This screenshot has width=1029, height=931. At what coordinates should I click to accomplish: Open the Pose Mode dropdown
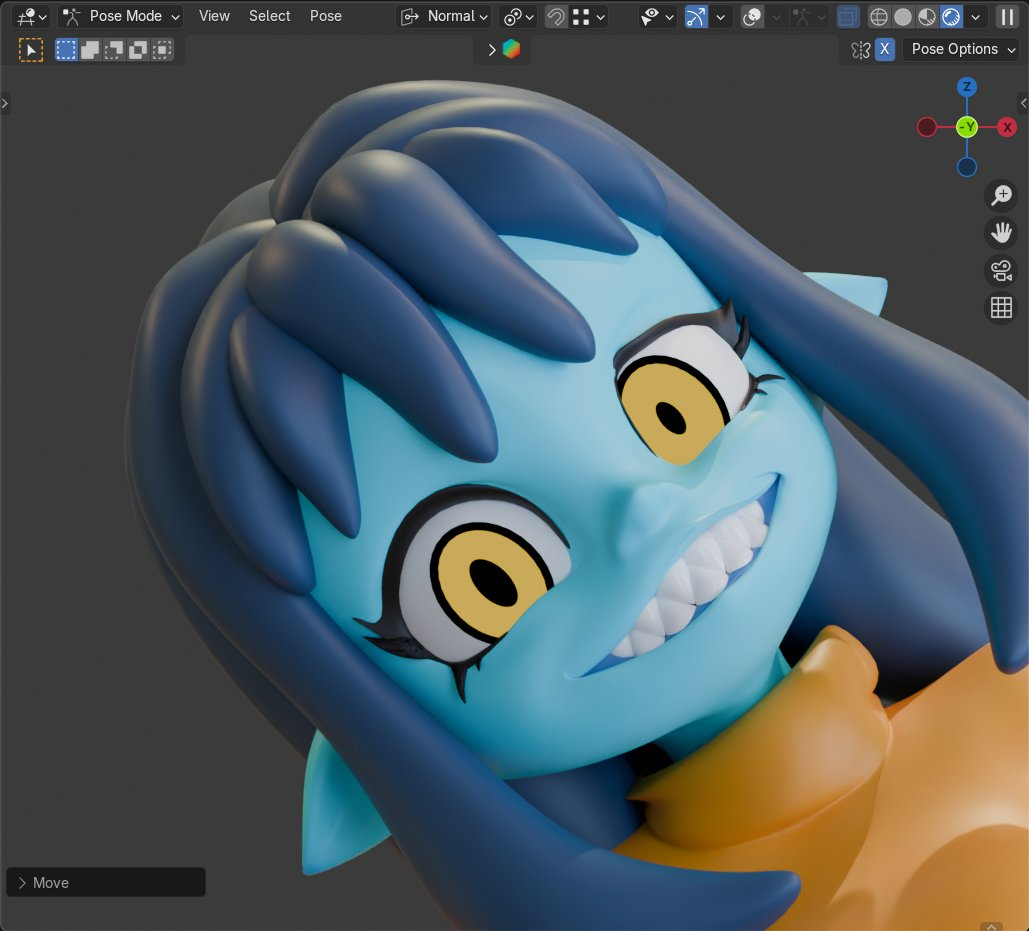pos(121,17)
